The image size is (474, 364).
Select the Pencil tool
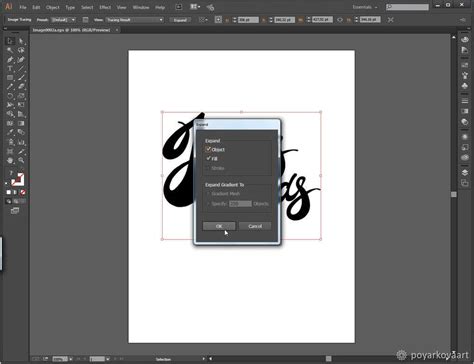click(10, 87)
